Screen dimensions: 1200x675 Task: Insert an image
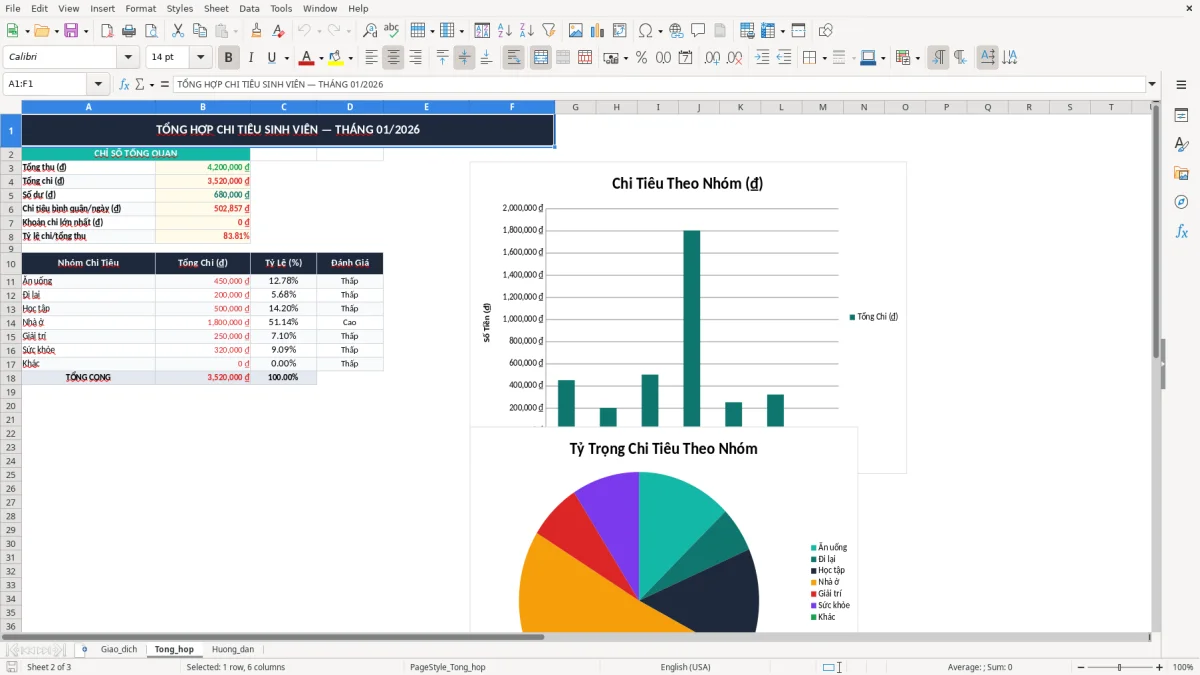tap(576, 31)
